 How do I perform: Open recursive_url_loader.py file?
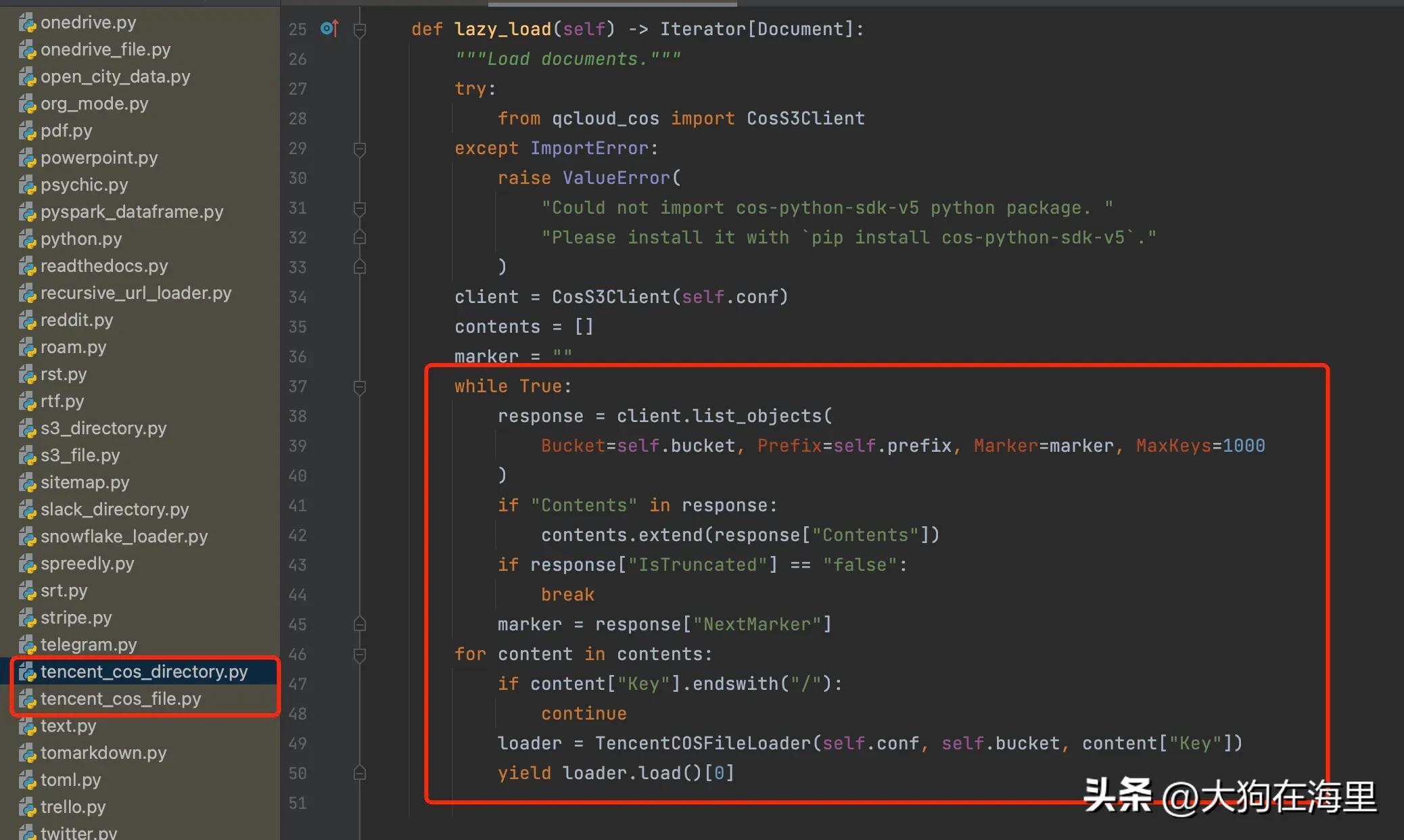(x=135, y=293)
